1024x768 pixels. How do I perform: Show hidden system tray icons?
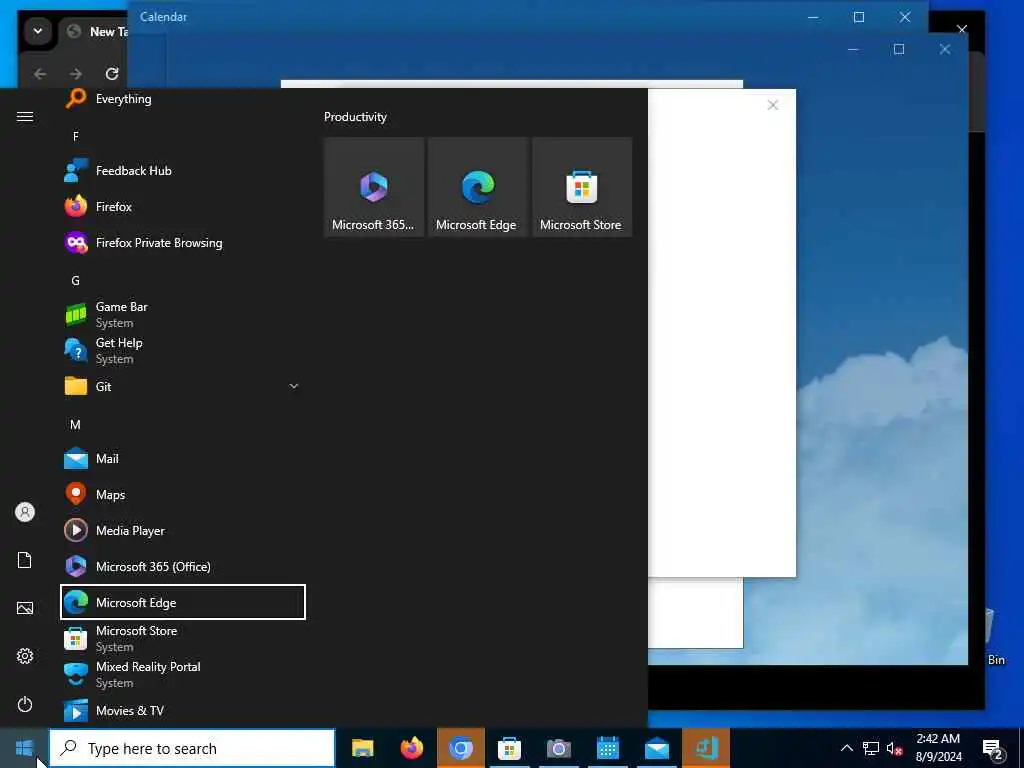coord(846,748)
